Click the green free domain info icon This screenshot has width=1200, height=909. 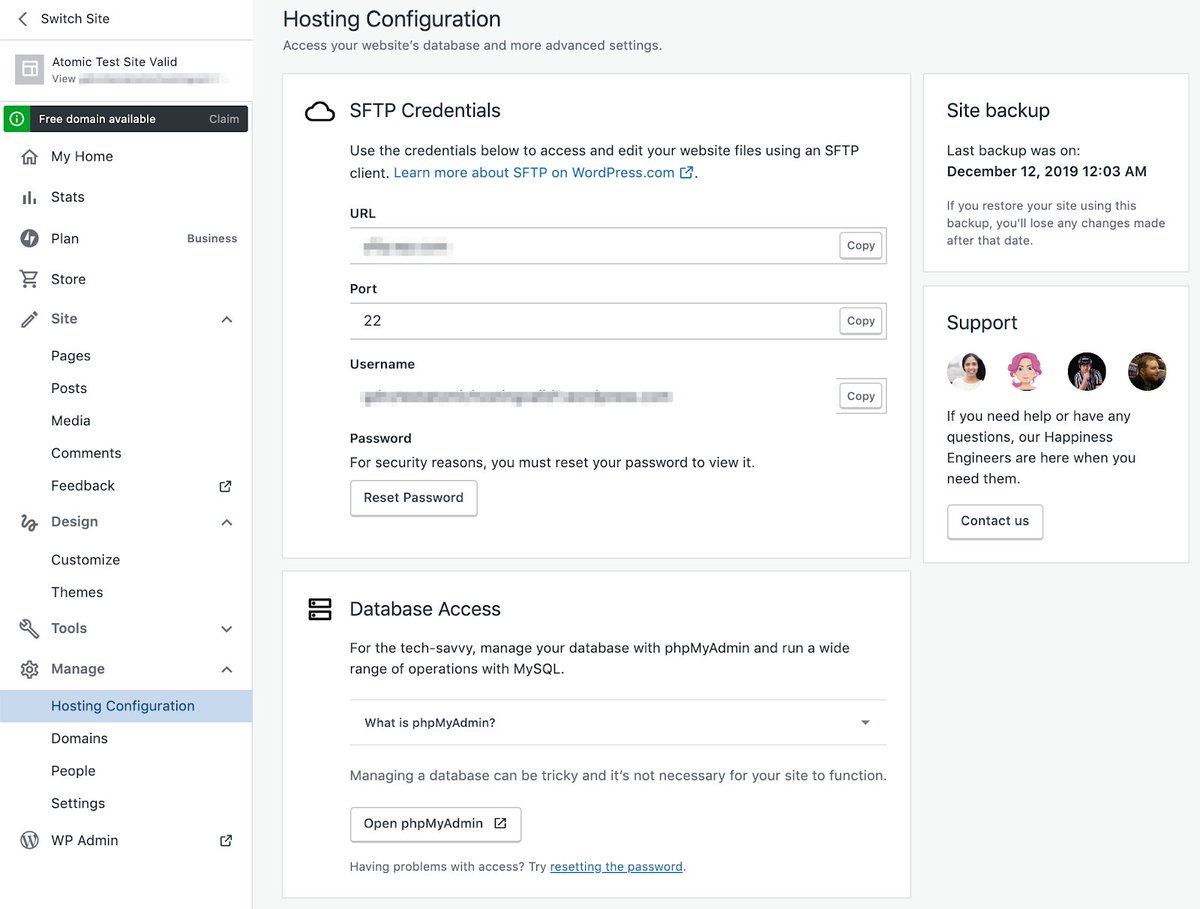[x=16, y=119]
